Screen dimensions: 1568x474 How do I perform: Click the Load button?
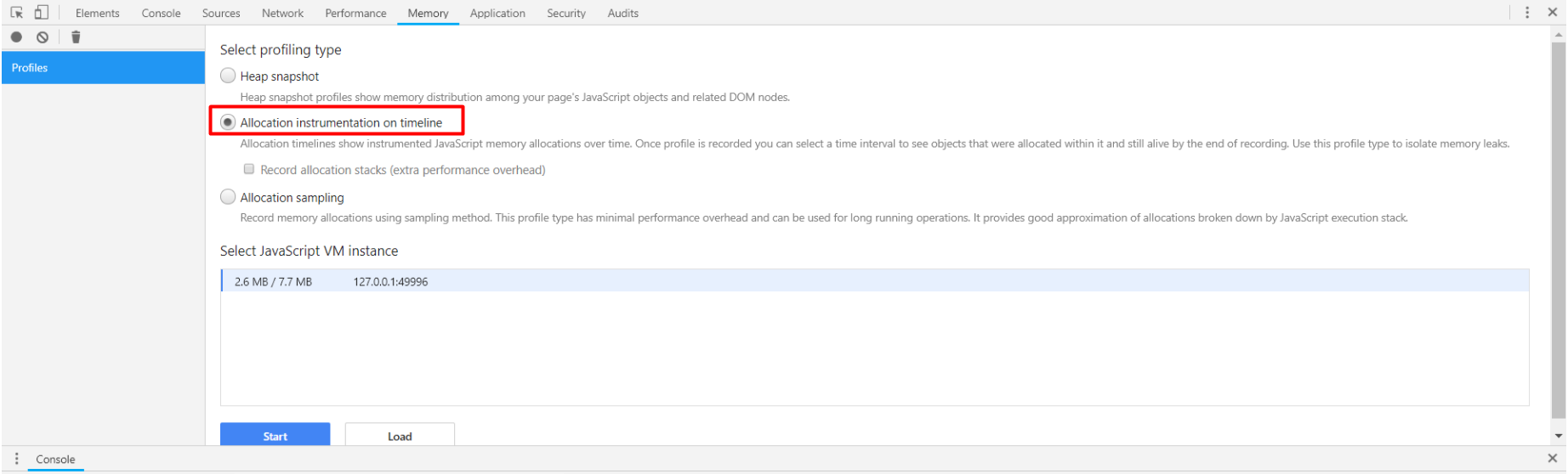tap(400, 436)
